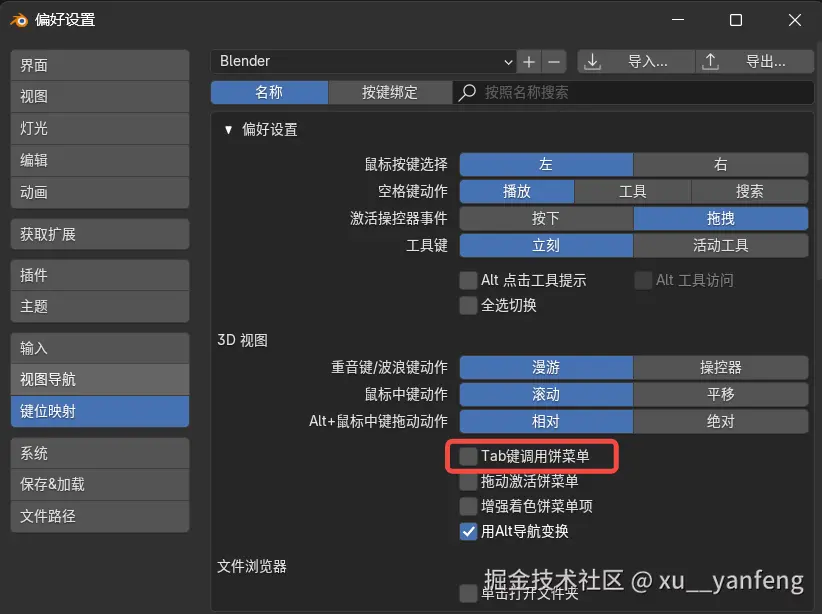
Task: Click the export upload arrow icon
Action: point(710,61)
